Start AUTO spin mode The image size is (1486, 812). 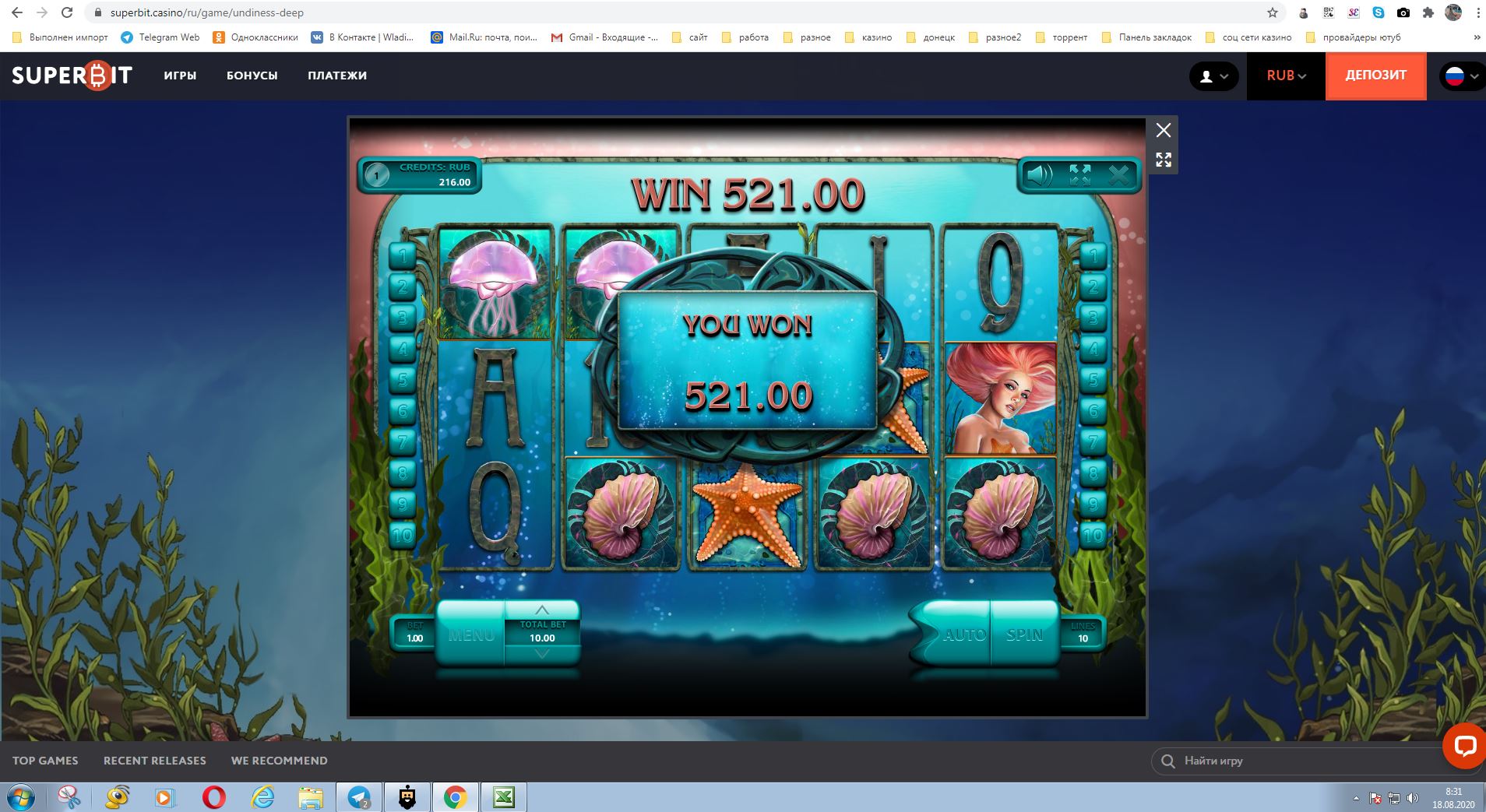(x=962, y=634)
